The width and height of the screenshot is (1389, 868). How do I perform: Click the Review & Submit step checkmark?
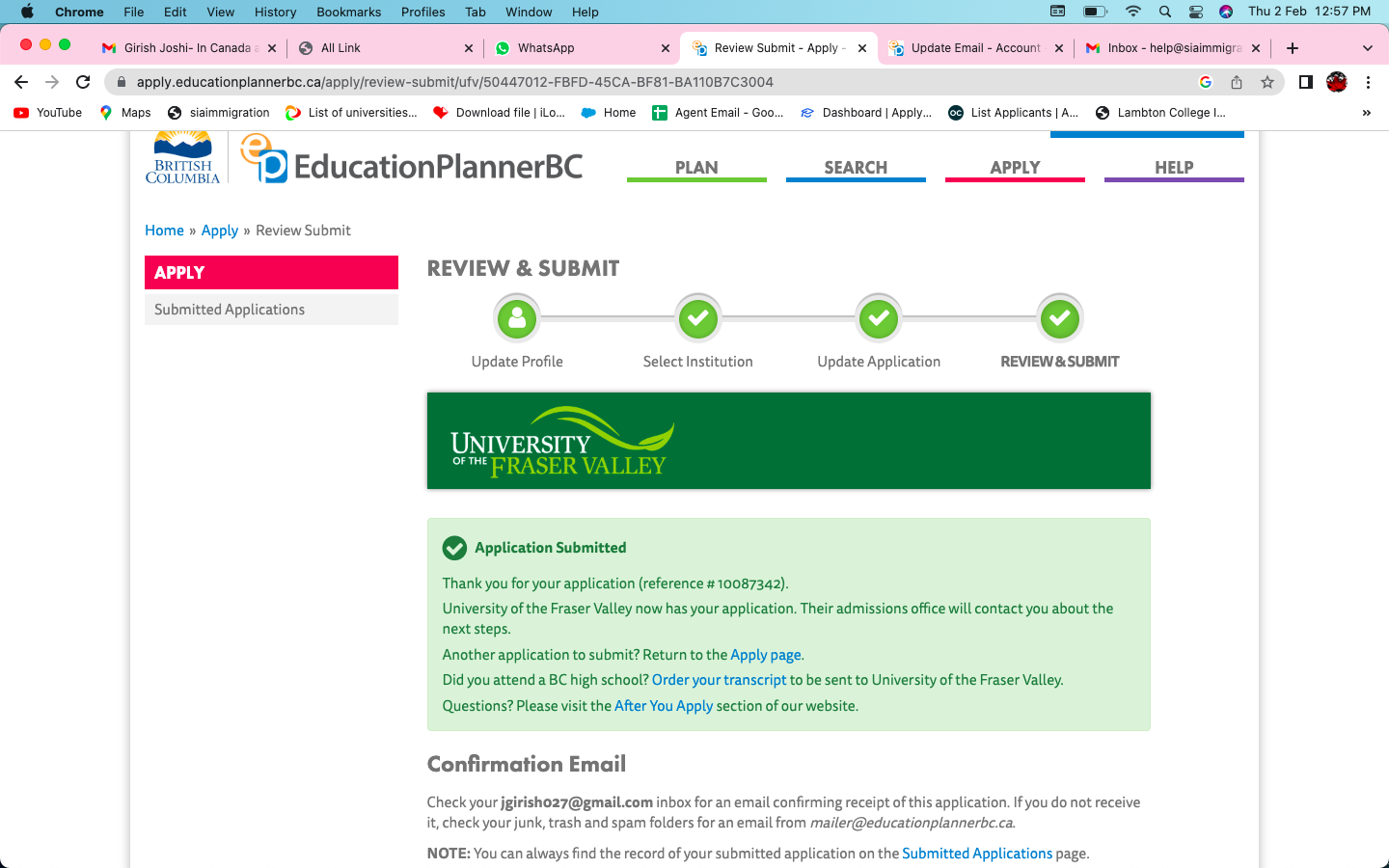(x=1060, y=318)
